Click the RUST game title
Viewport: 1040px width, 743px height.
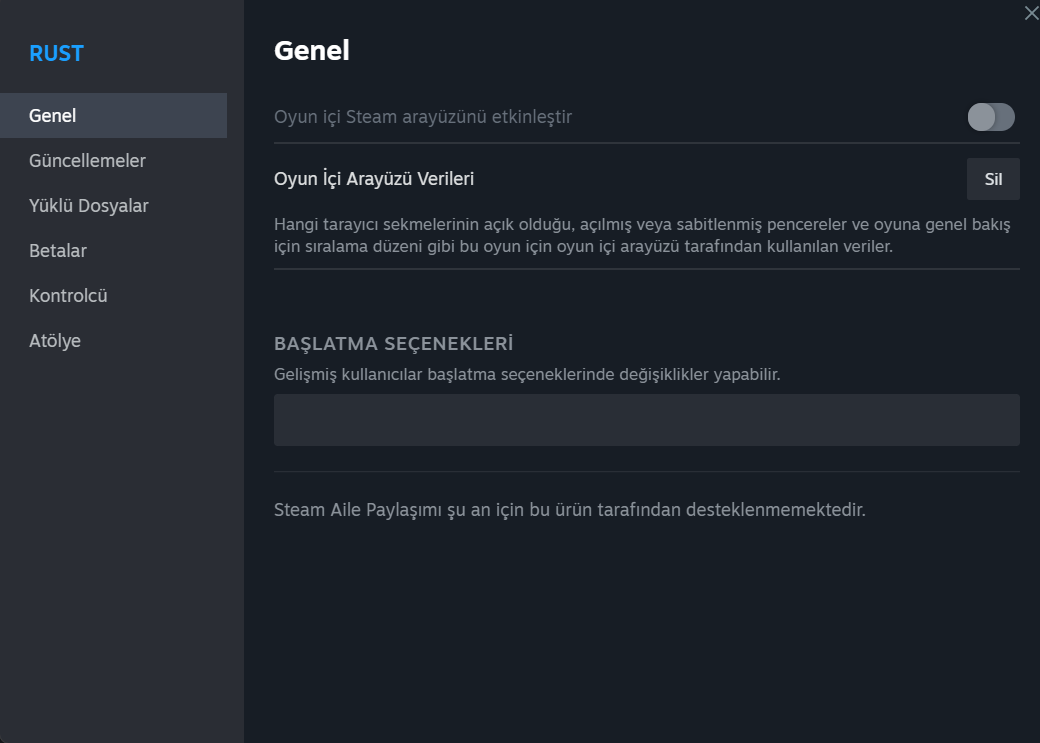pos(56,54)
